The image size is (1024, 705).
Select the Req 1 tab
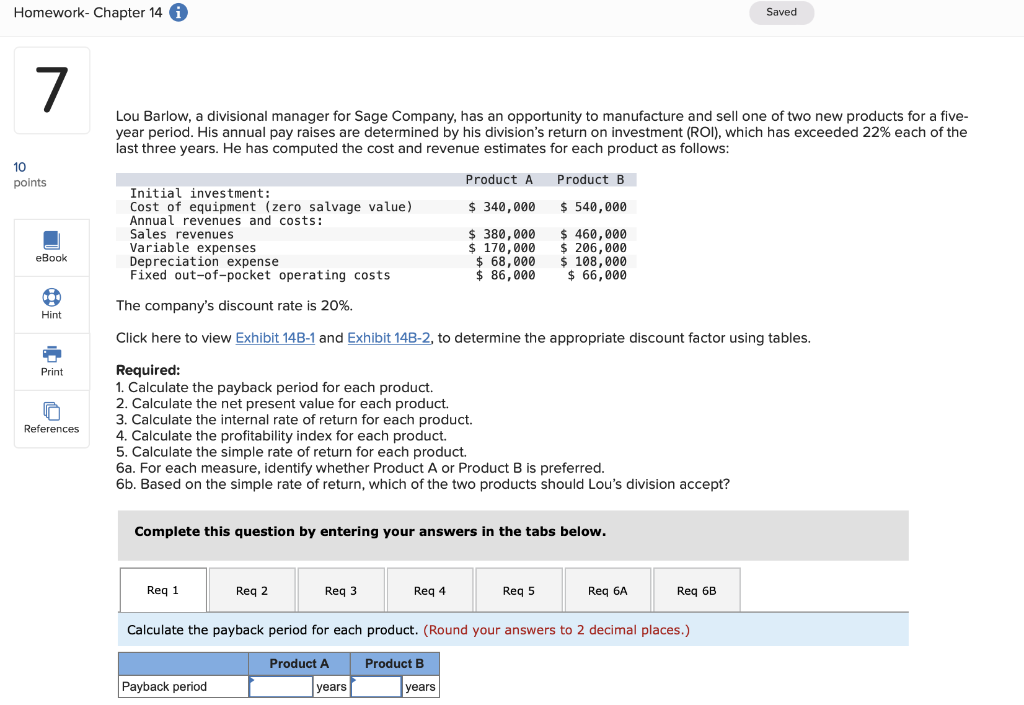pyautogui.click(x=163, y=590)
